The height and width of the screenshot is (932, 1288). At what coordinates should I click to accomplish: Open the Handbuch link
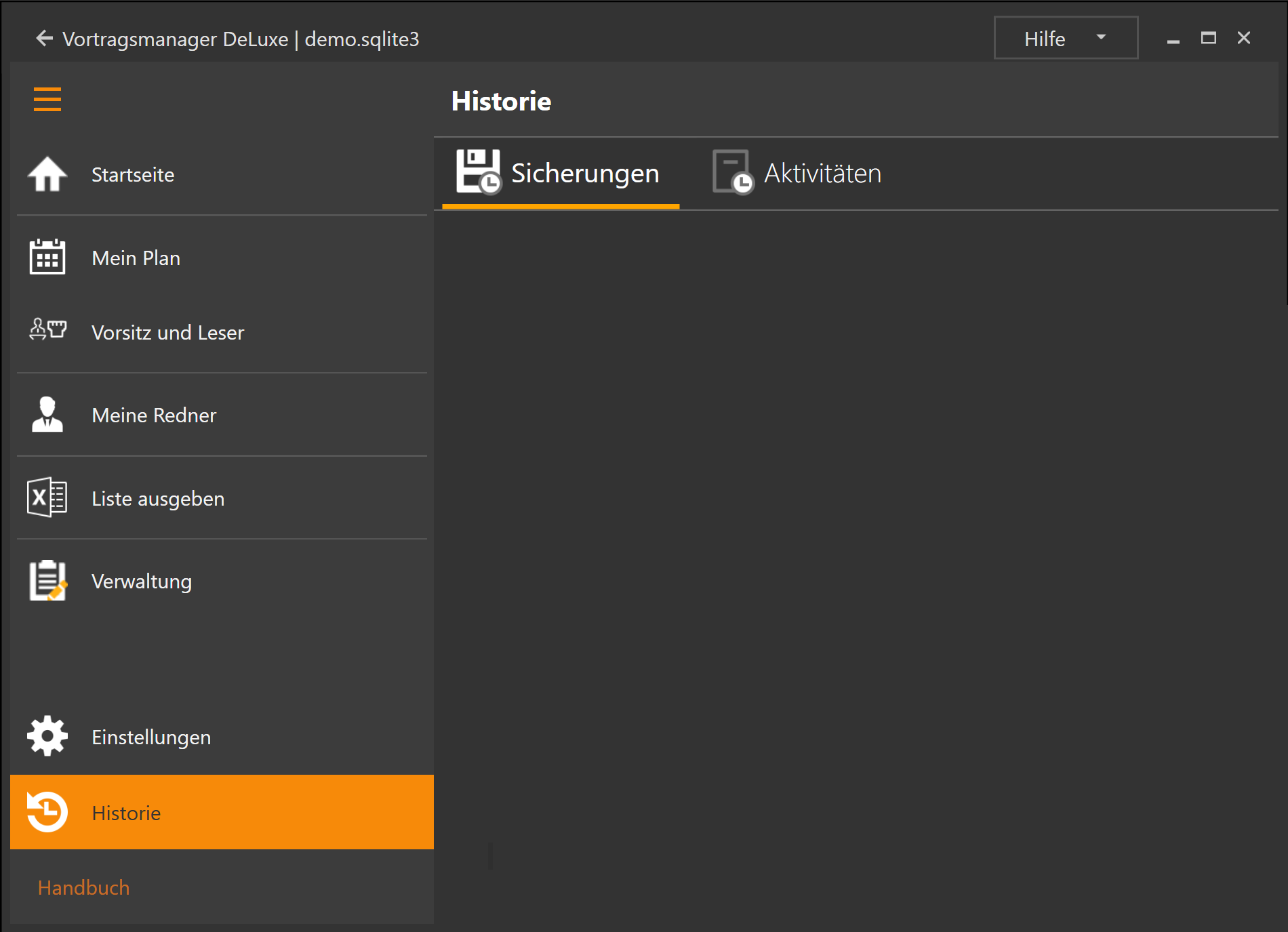point(83,887)
